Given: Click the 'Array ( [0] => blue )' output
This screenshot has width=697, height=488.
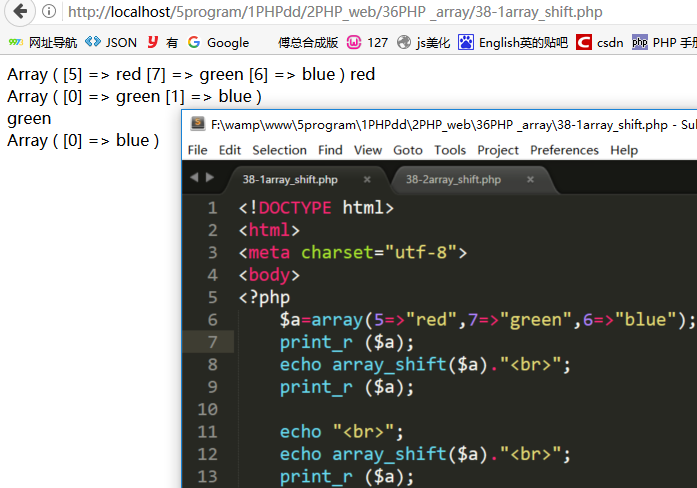Looking at the screenshot, I should (x=83, y=140).
